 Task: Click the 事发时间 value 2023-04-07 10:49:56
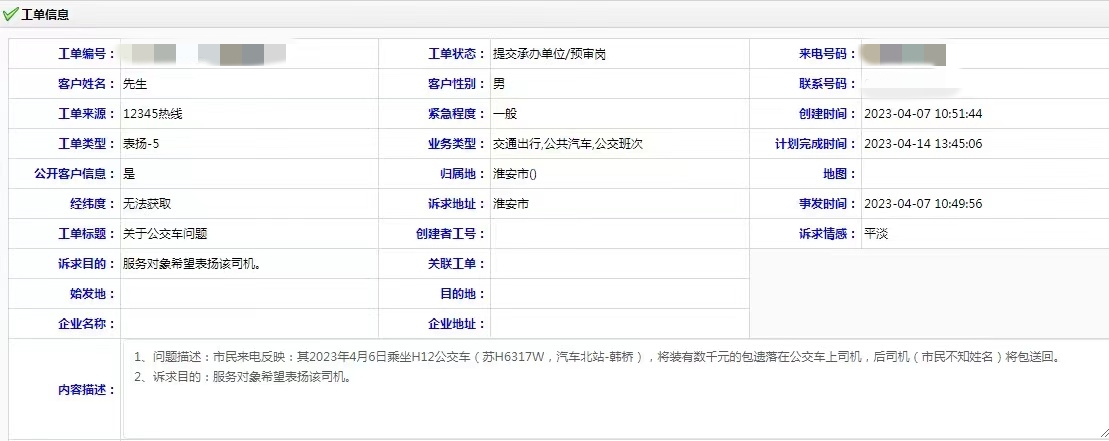(923, 204)
